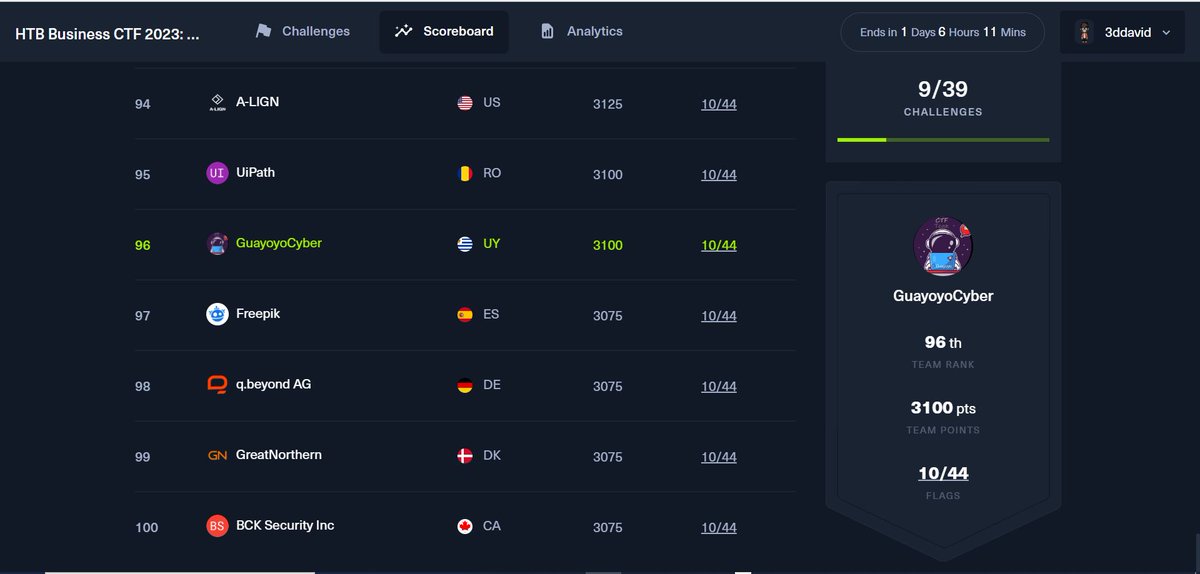1200x574 pixels.
Task: Open BCK Security Inc's 10/44 flags link
Action: tap(719, 528)
